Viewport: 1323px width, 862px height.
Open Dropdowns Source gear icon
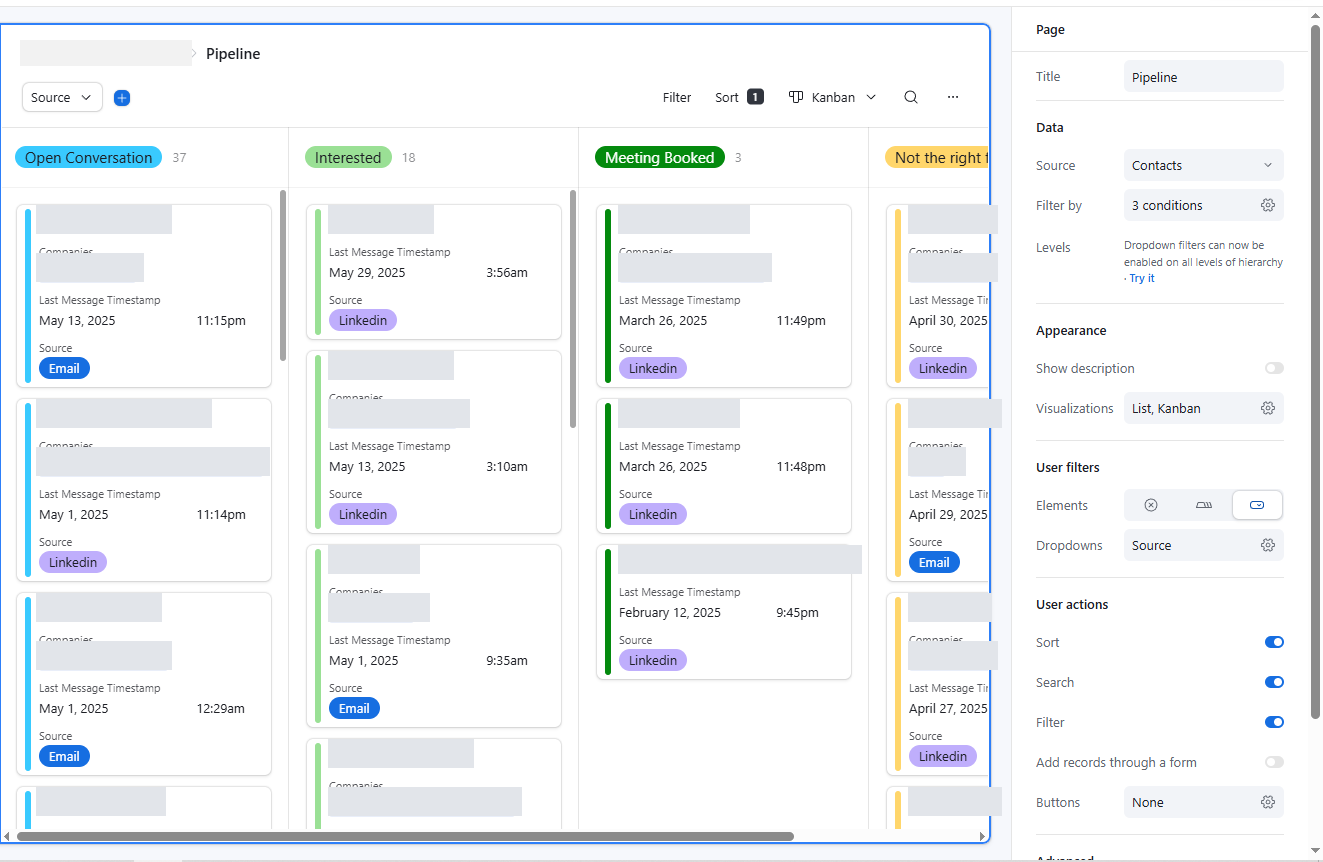pos(1268,545)
